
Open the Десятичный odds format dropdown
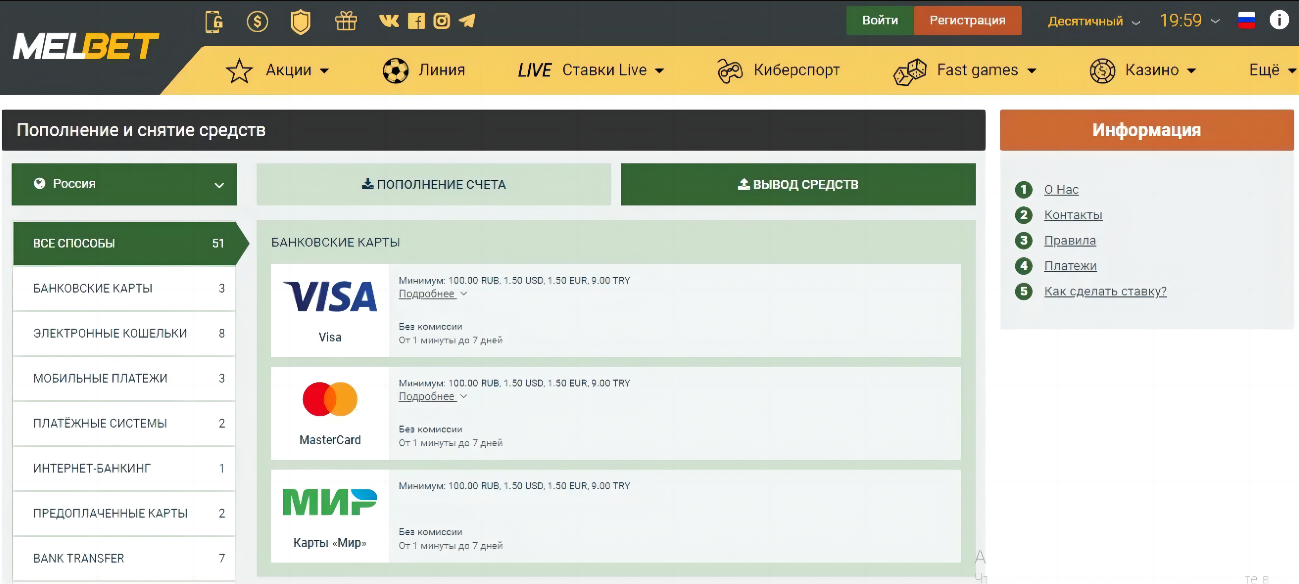[1094, 21]
